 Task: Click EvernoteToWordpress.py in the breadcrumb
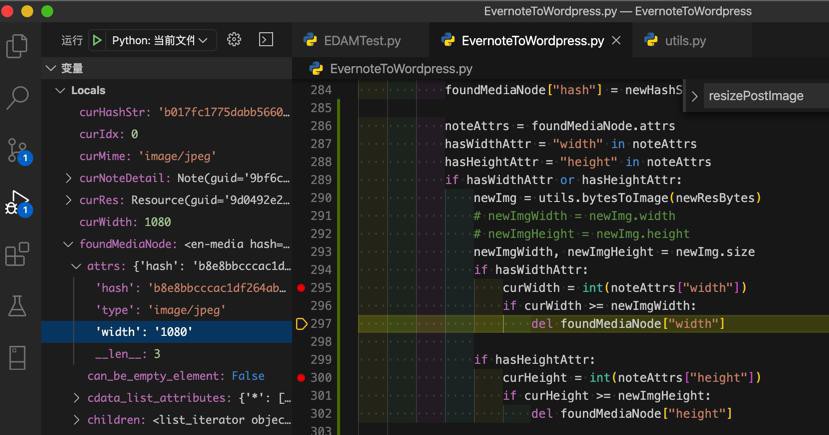click(x=401, y=69)
